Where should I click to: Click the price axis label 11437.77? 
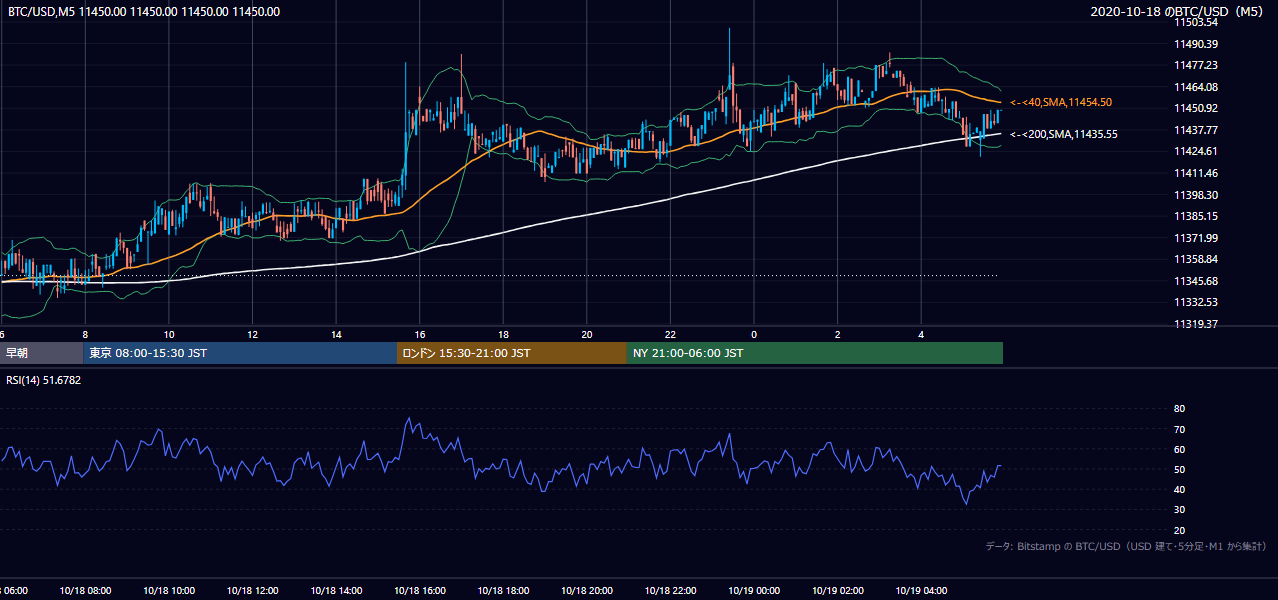(x=1196, y=130)
